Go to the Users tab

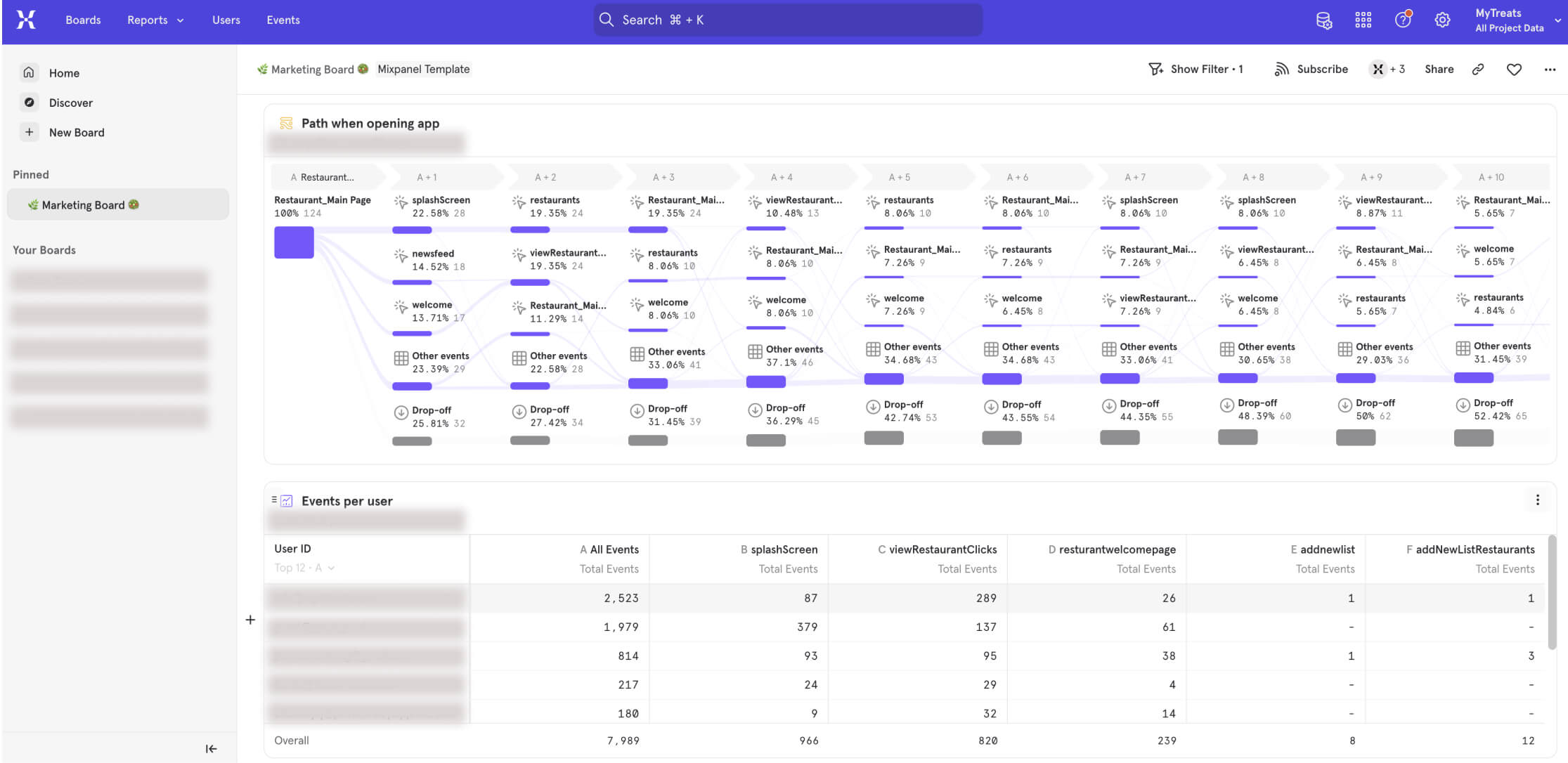pyautogui.click(x=226, y=20)
